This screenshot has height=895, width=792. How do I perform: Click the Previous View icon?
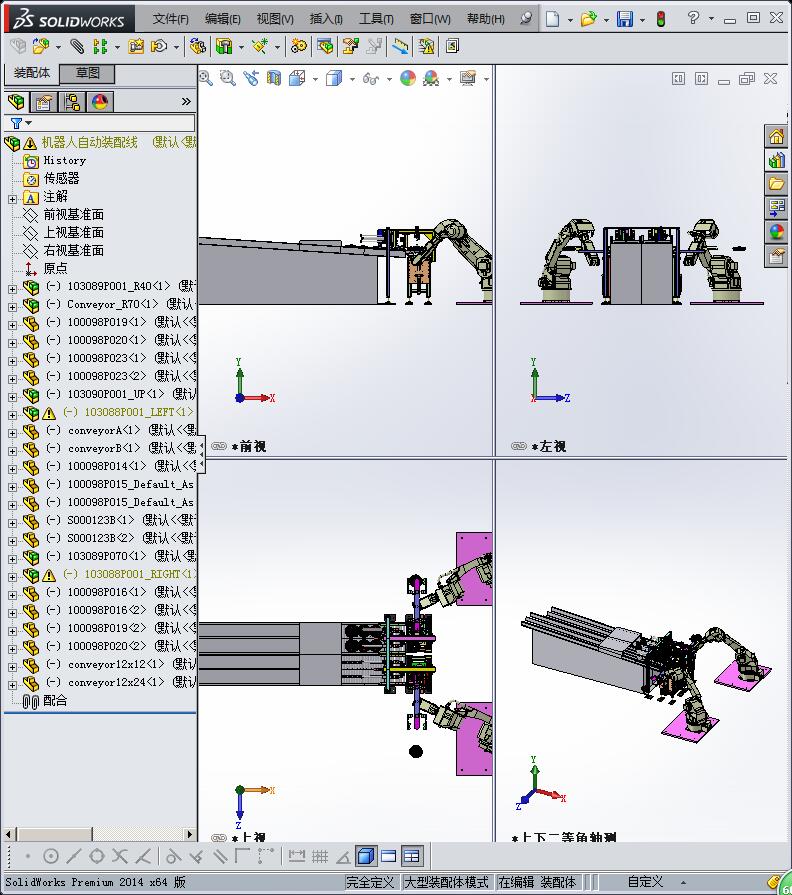pyautogui.click(x=251, y=78)
